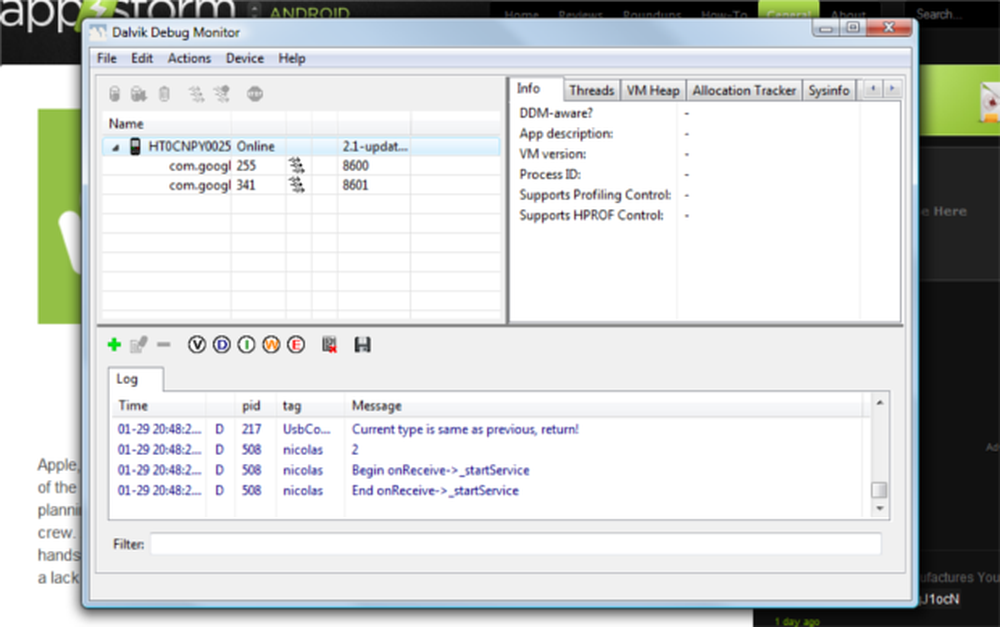Click the Cause GC trash icon
The image size is (1000, 627).
165,94
